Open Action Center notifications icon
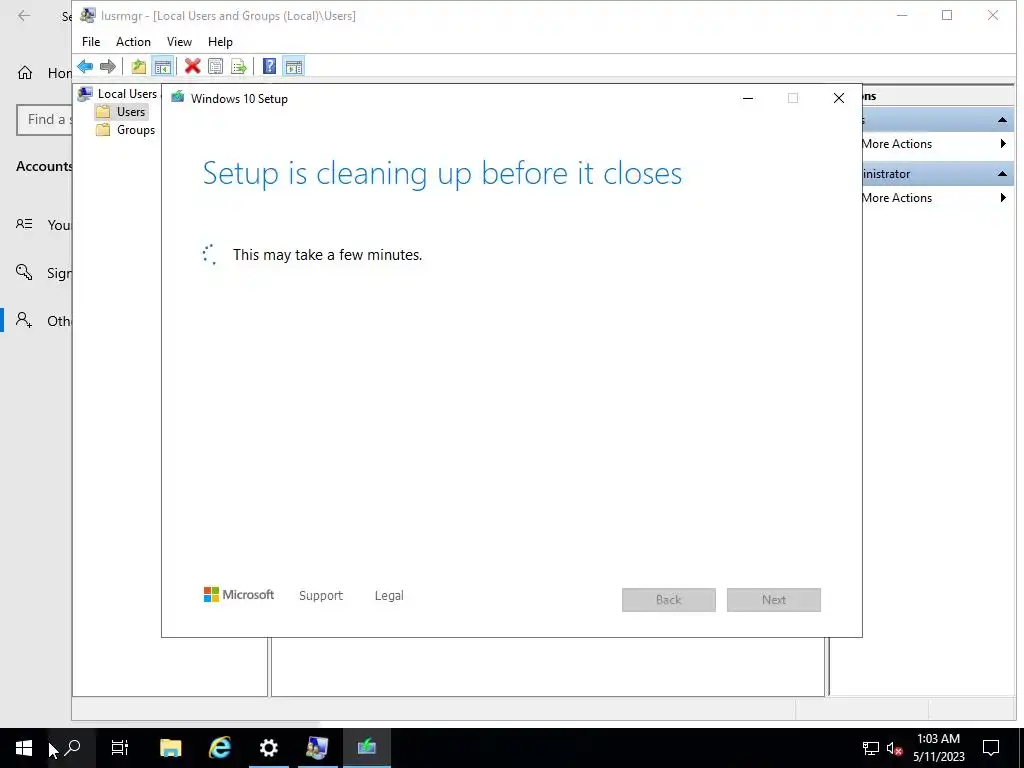 (991, 748)
